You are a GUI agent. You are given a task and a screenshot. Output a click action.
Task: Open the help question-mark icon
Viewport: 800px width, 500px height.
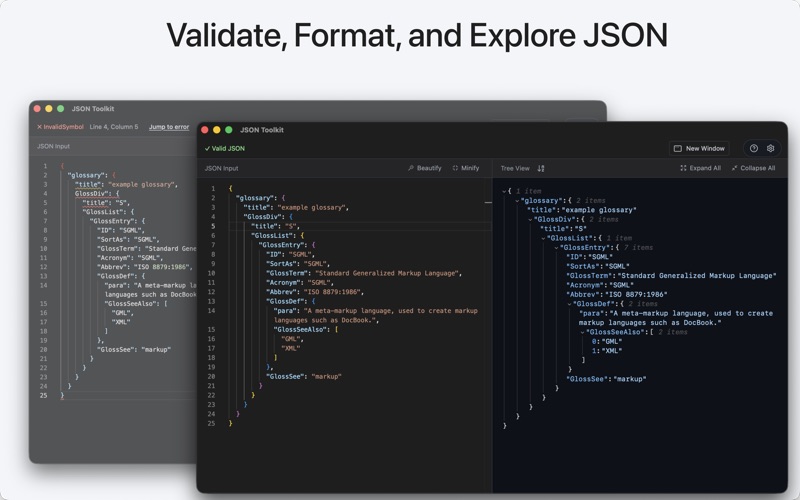[x=754, y=148]
